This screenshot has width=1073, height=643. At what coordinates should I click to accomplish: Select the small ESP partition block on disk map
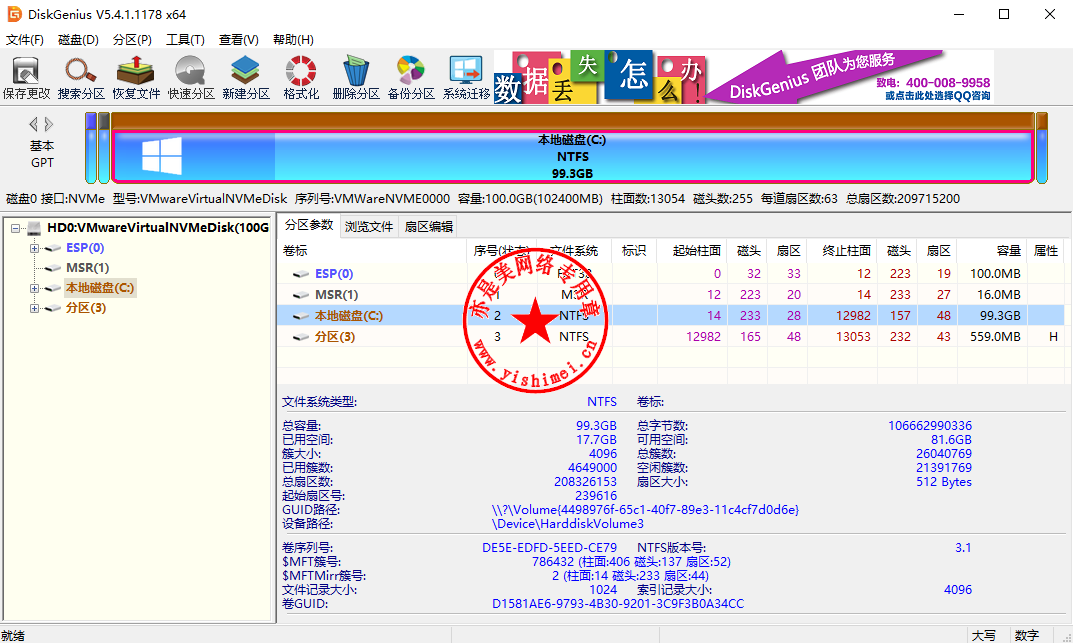[x=90, y=148]
